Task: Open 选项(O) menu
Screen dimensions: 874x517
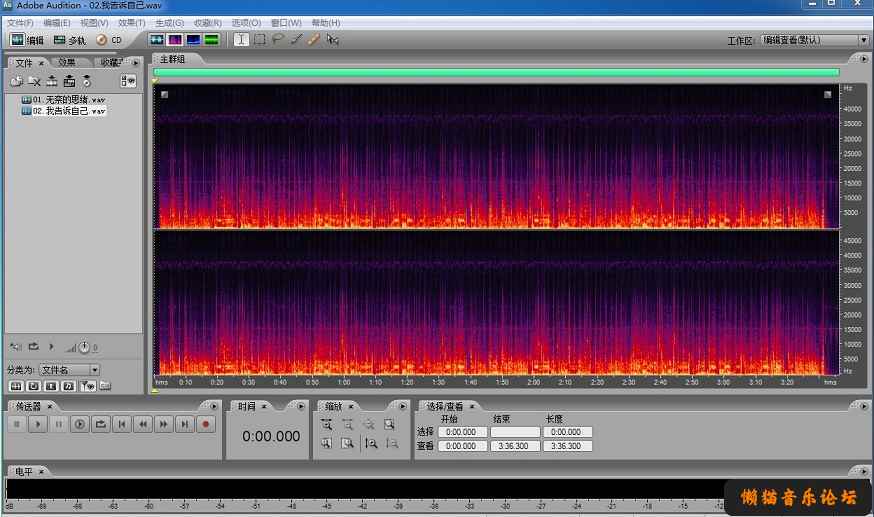Action: pos(246,23)
